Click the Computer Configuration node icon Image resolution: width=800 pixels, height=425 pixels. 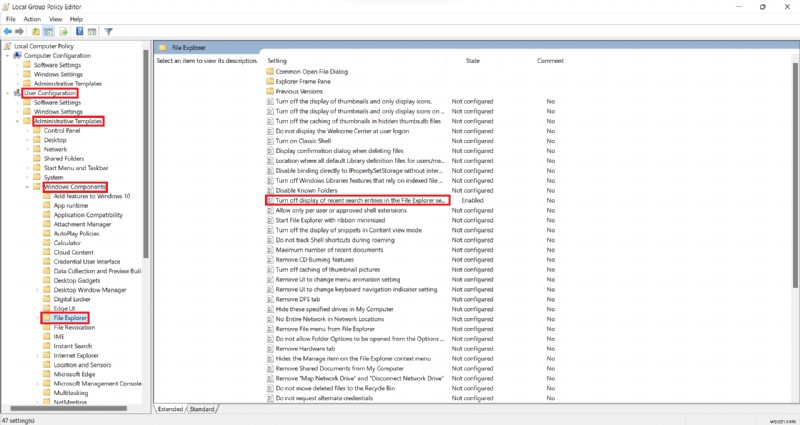17,55
